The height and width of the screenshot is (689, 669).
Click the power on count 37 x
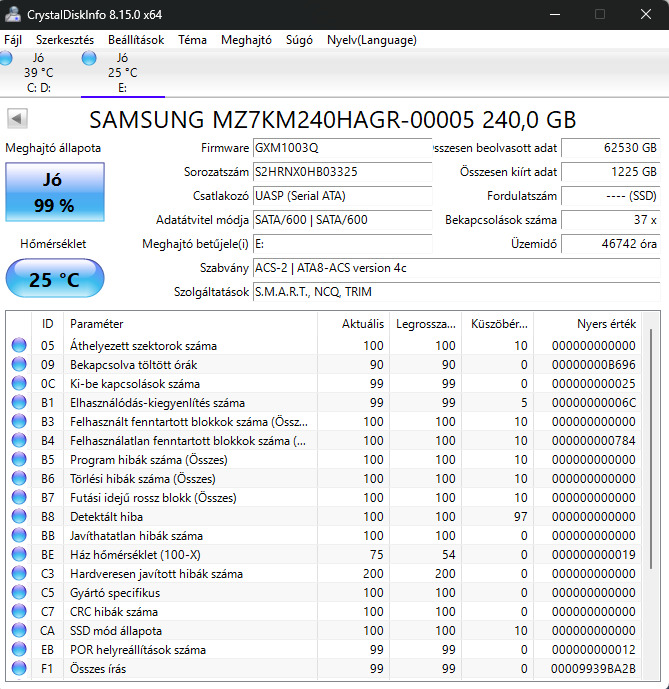tap(611, 220)
